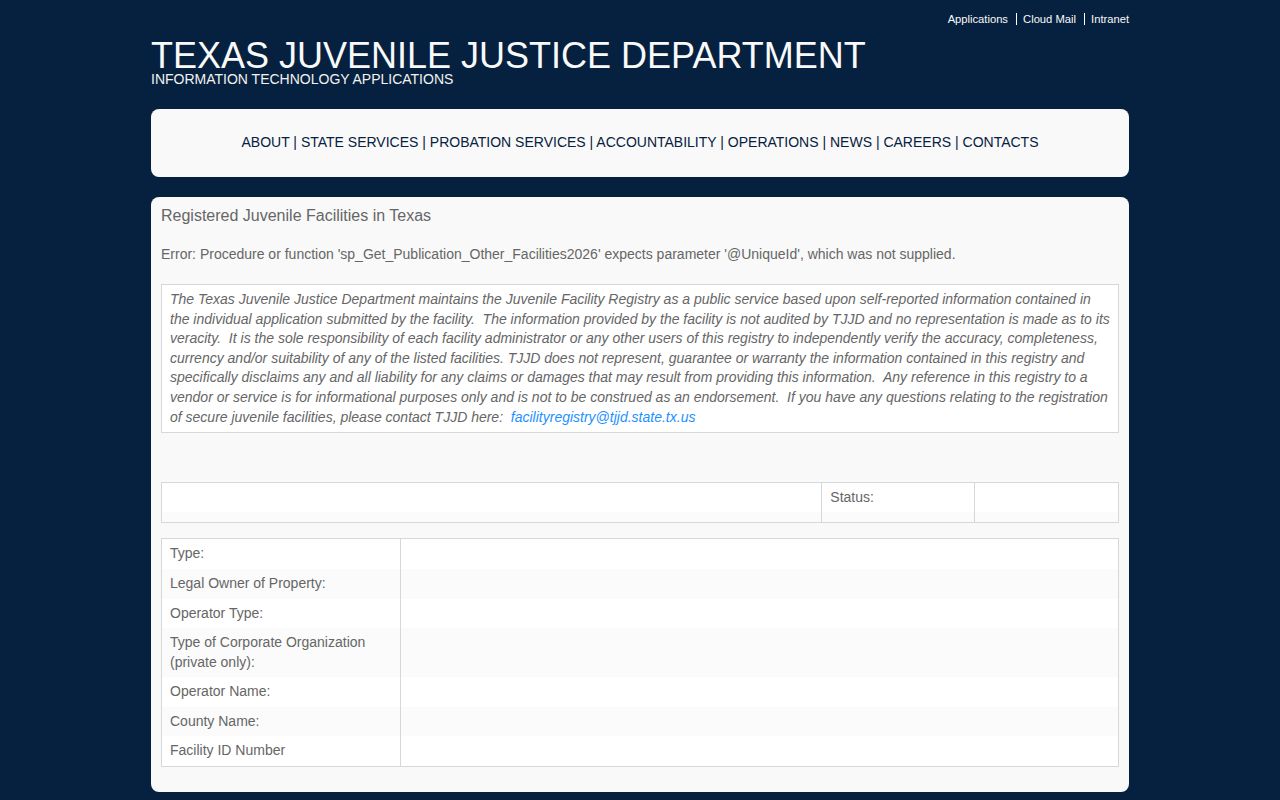The image size is (1280, 800).
Task: Open the Applications link
Action: [977, 19]
